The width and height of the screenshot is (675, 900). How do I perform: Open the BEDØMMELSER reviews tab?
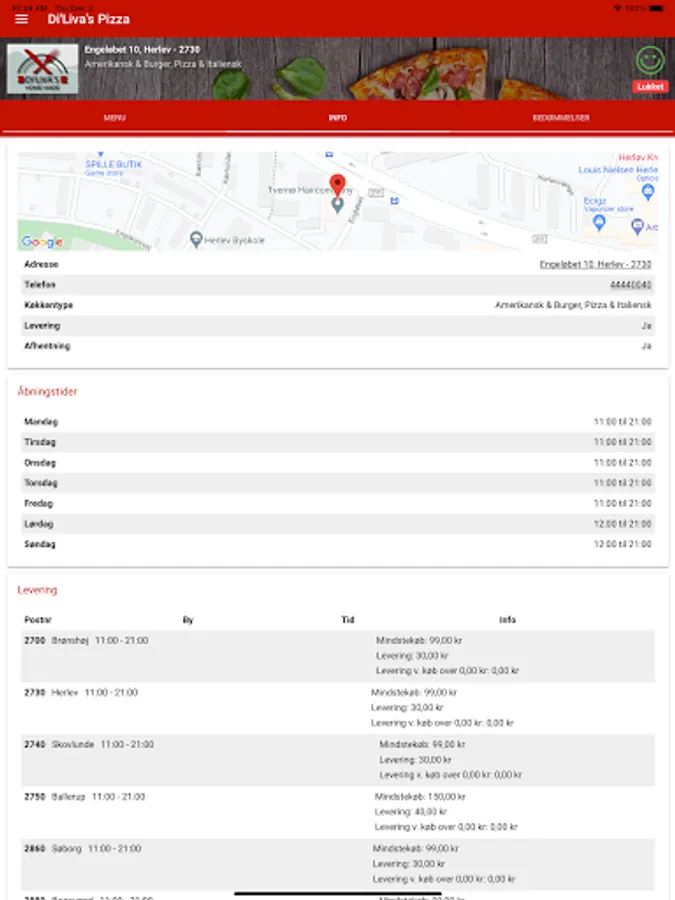coord(561,118)
